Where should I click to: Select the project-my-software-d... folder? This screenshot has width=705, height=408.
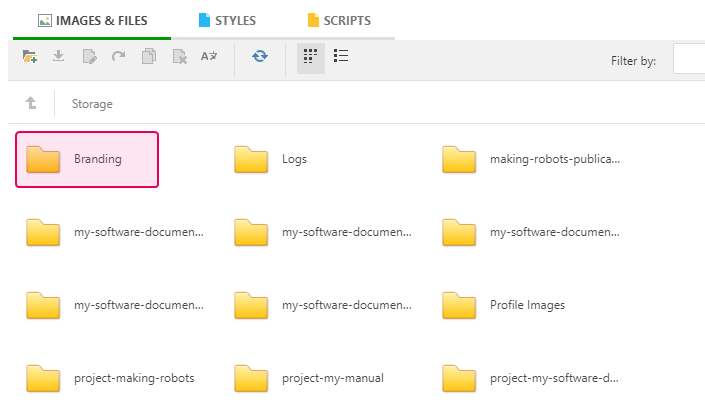pos(530,378)
